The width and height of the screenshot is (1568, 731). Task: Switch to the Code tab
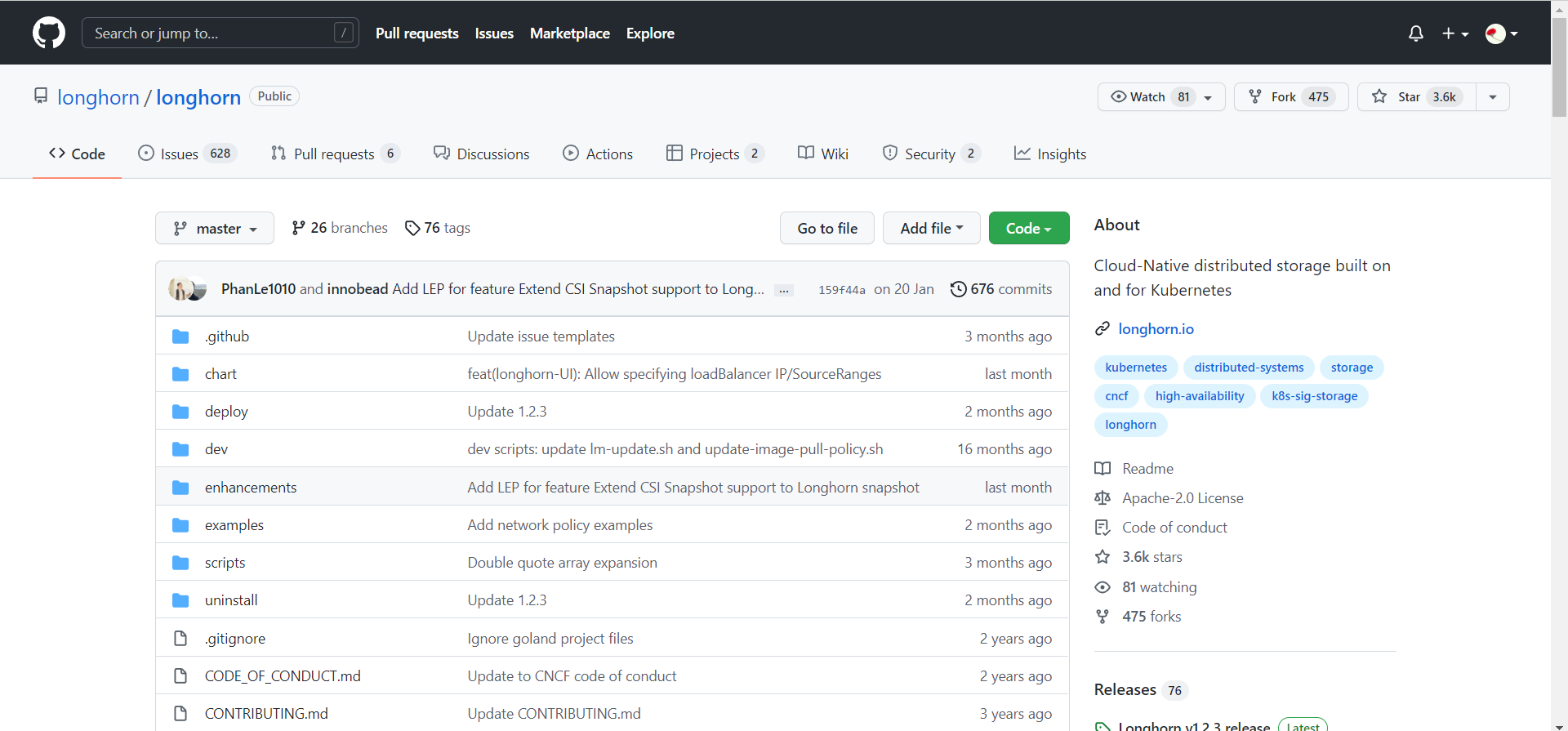click(x=77, y=154)
